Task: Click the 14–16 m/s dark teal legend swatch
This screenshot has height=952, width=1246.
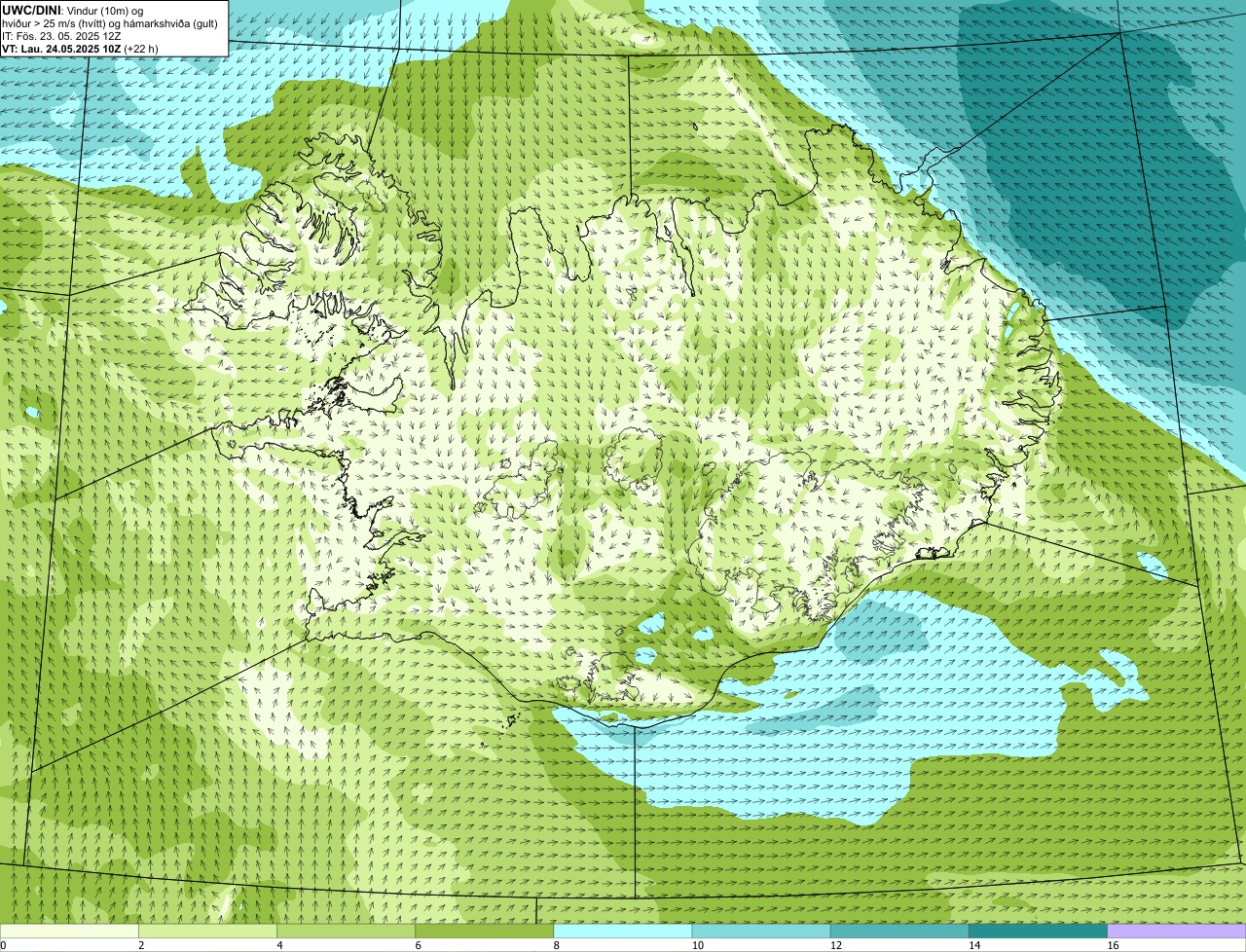Action: pyautogui.click(x=1039, y=931)
